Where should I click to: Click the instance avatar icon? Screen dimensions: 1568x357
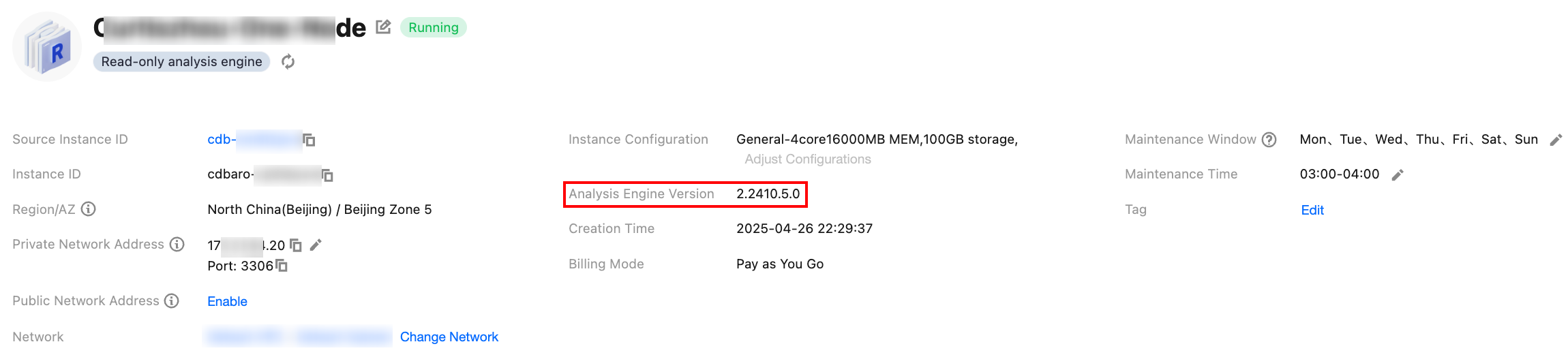pyautogui.click(x=47, y=47)
